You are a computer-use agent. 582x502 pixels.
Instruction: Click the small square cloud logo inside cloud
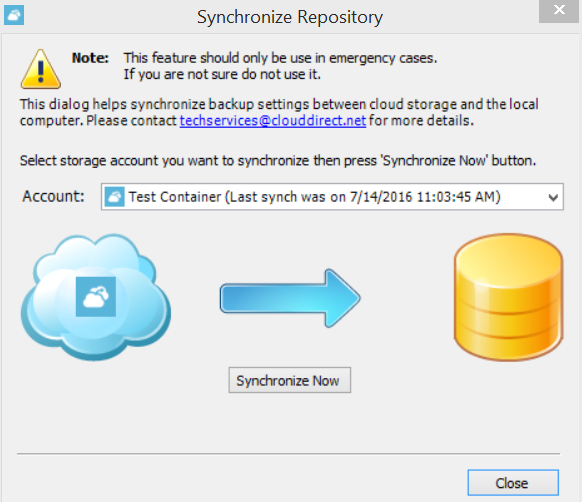[x=96, y=297]
